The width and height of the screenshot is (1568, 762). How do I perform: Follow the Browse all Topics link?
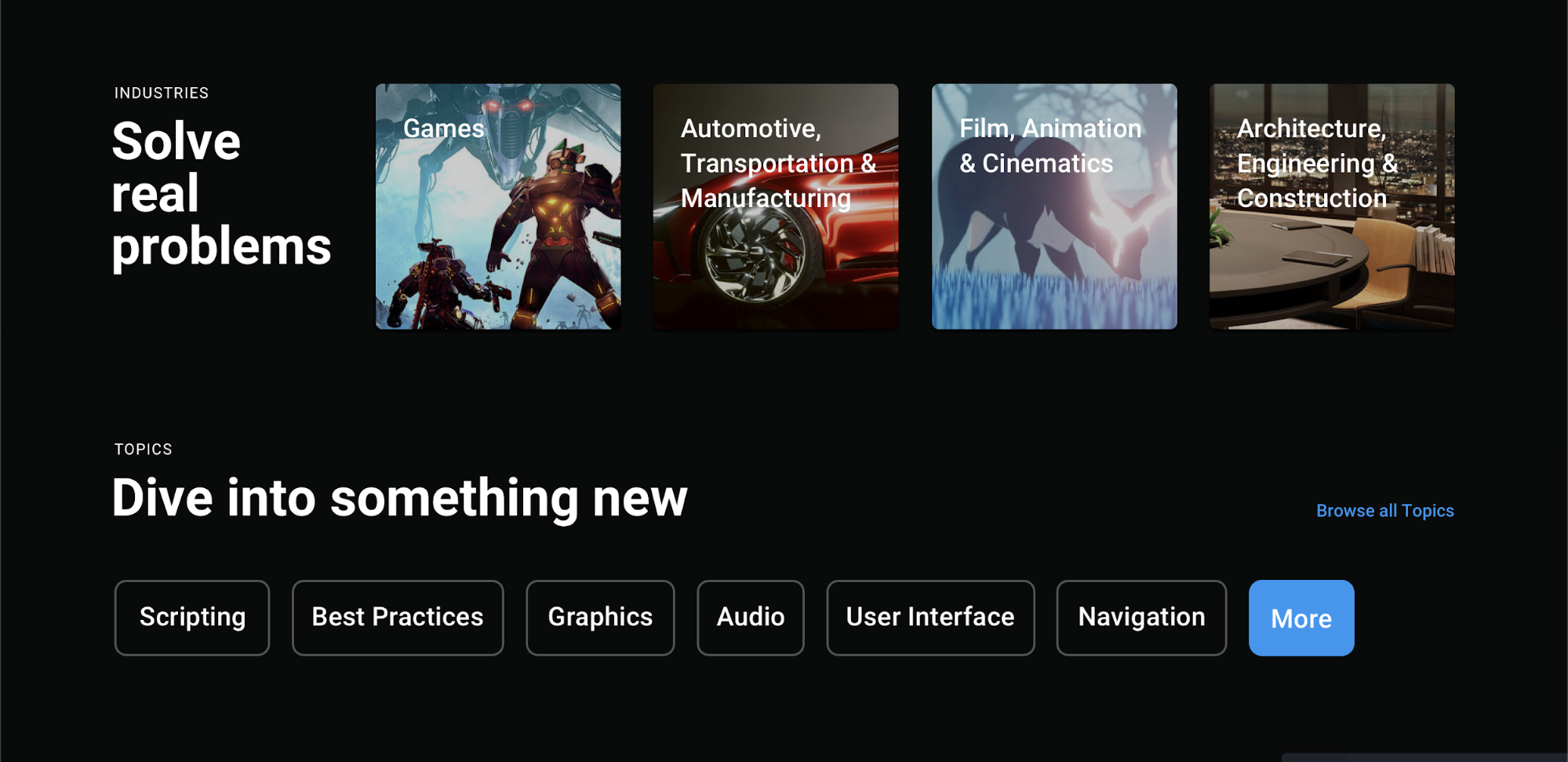coord(1384,511)
